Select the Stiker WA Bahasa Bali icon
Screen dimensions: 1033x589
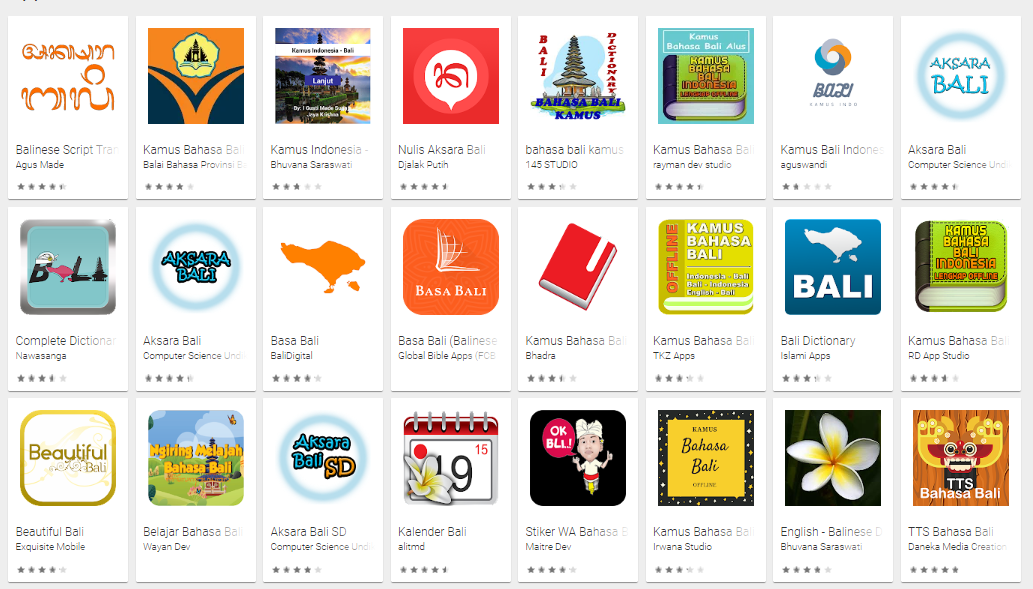(x=578, y=458)
